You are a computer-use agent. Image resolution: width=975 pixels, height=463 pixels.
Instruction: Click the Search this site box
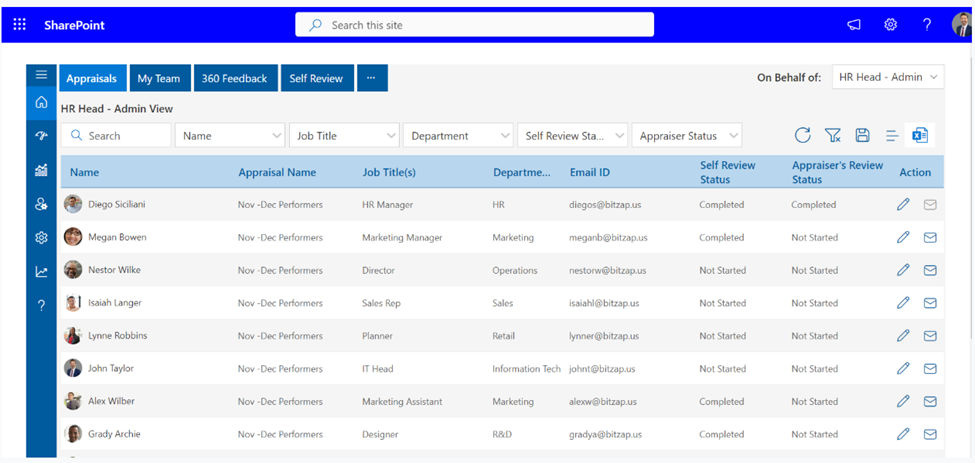coord(474,25)
